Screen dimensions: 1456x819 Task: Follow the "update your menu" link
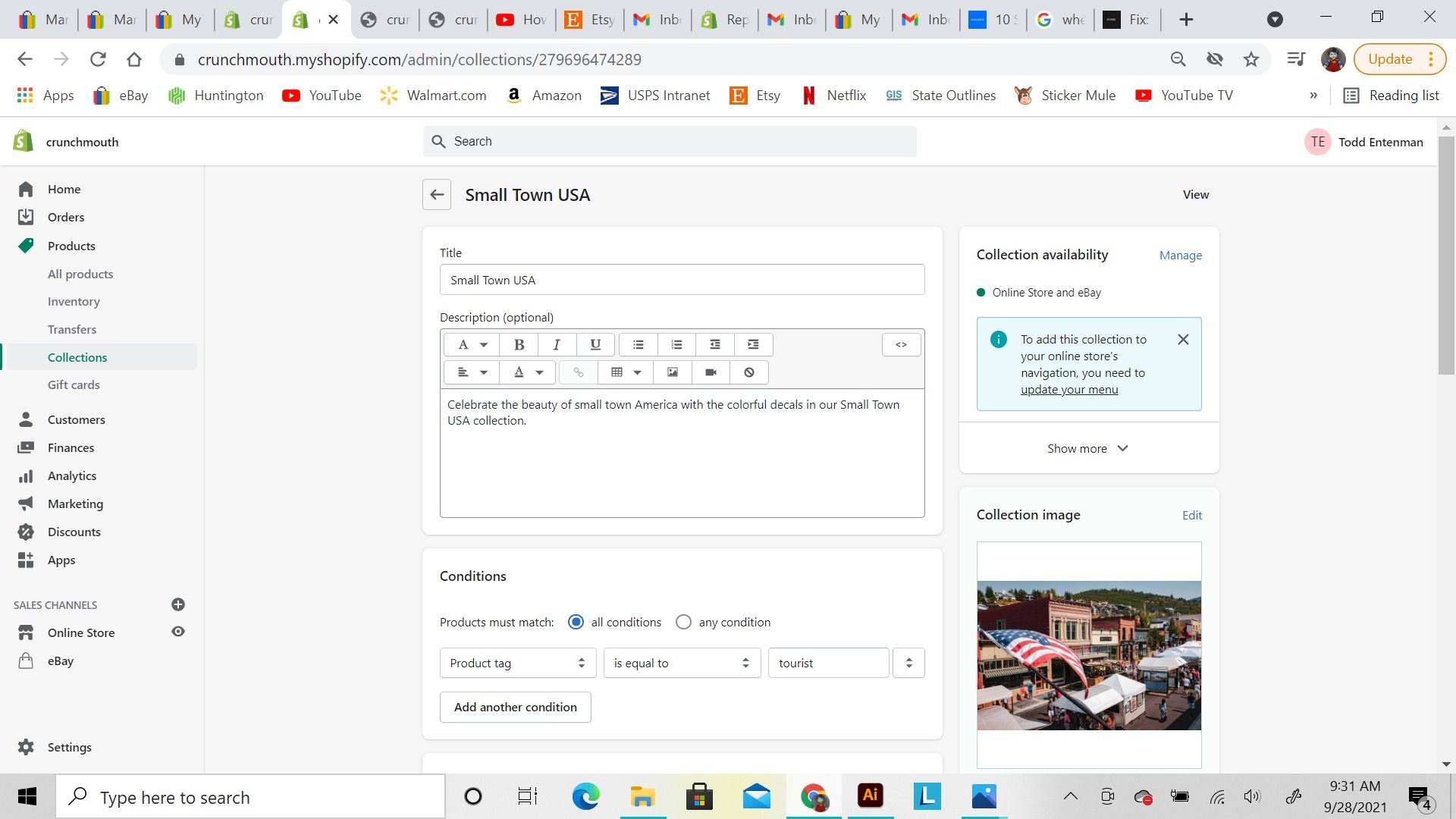point(1068,390)
